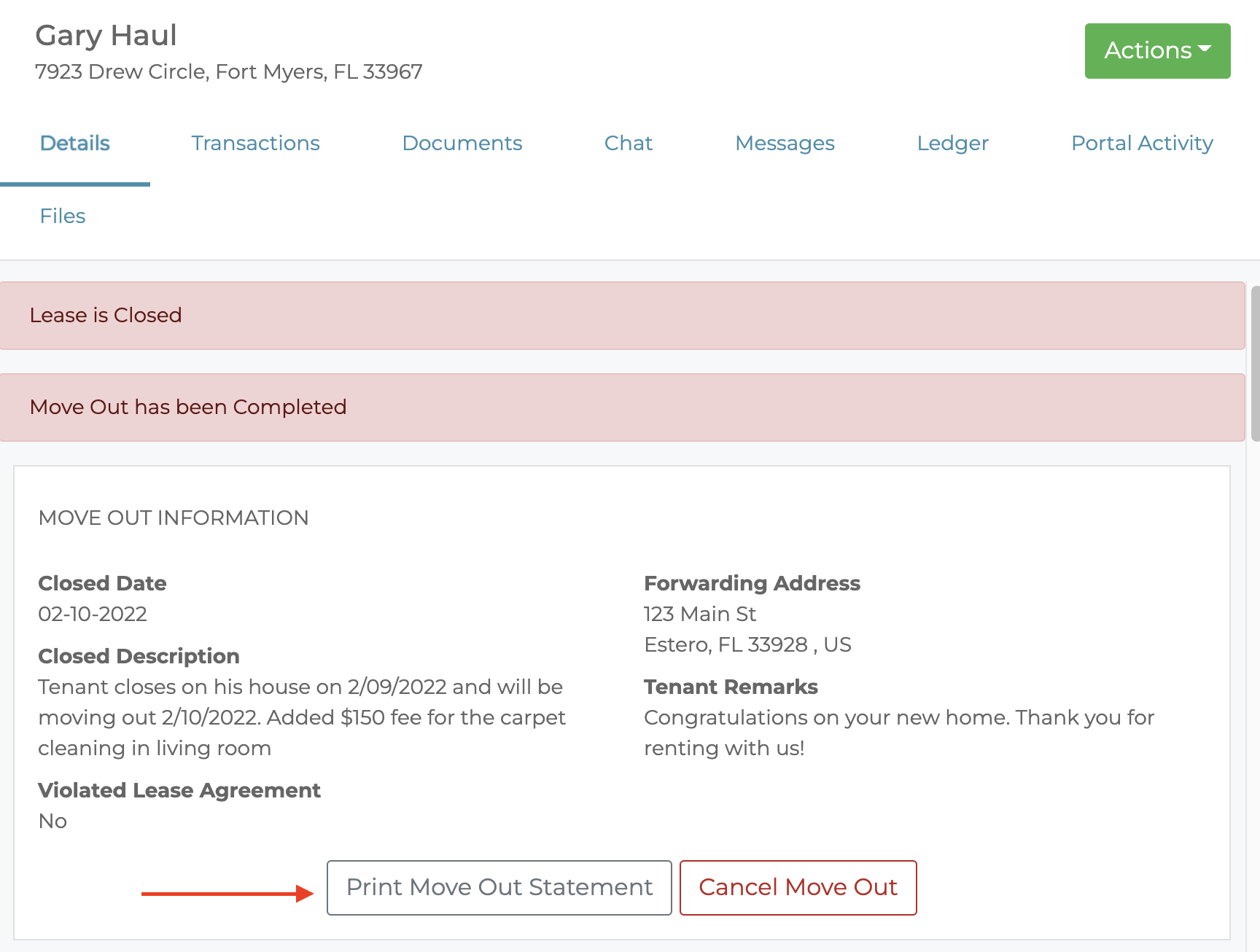Open the Ledger tab
Viewport: 1260px width, 952px height.
point(952,144)
